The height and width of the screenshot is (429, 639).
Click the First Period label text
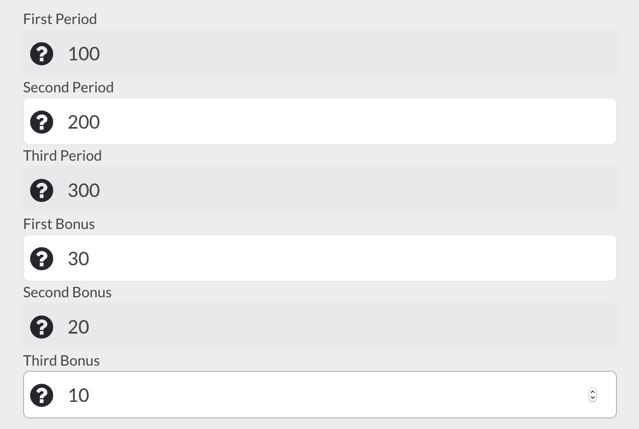coord(60,19)
